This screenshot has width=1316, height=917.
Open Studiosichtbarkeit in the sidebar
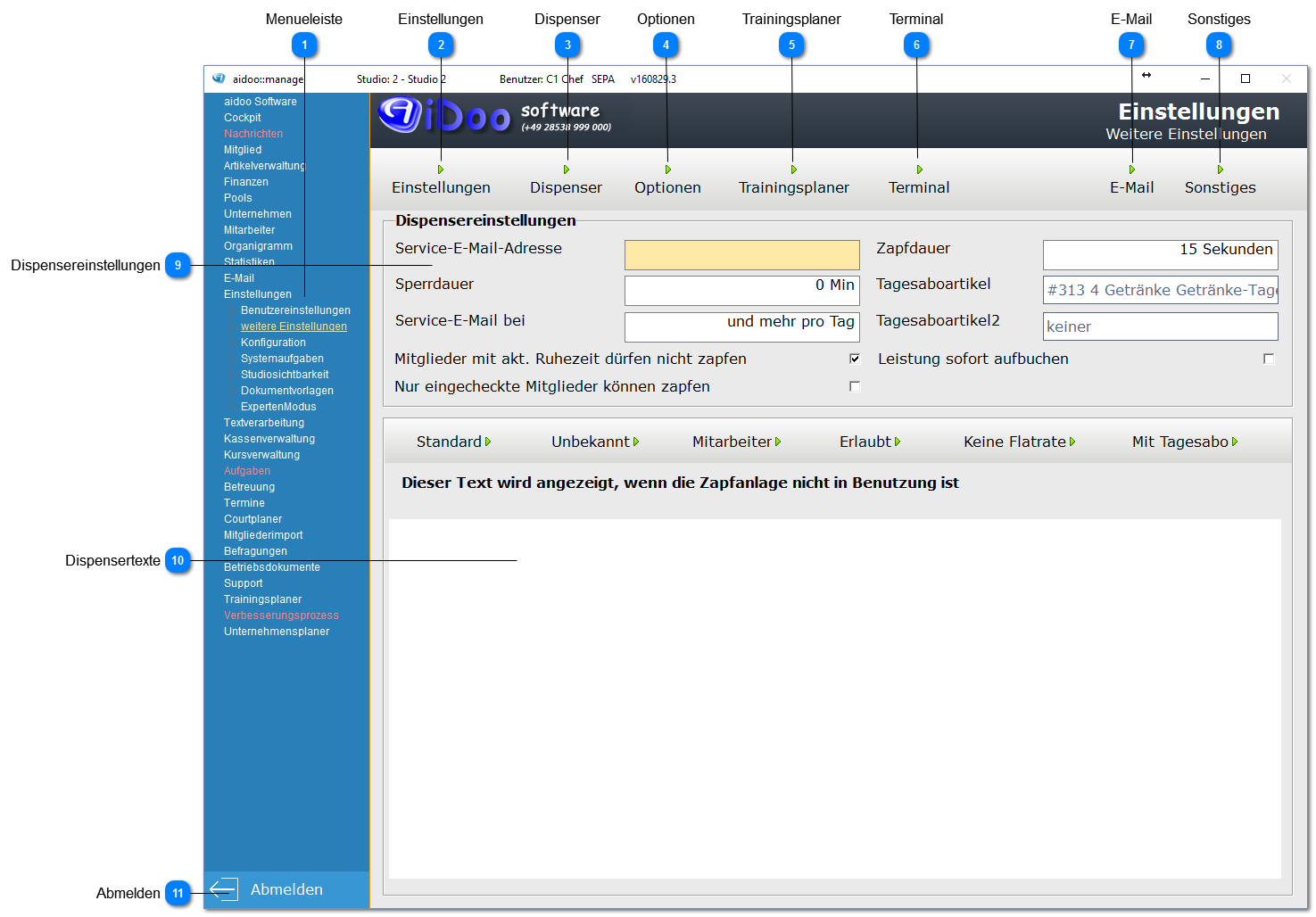285,375
